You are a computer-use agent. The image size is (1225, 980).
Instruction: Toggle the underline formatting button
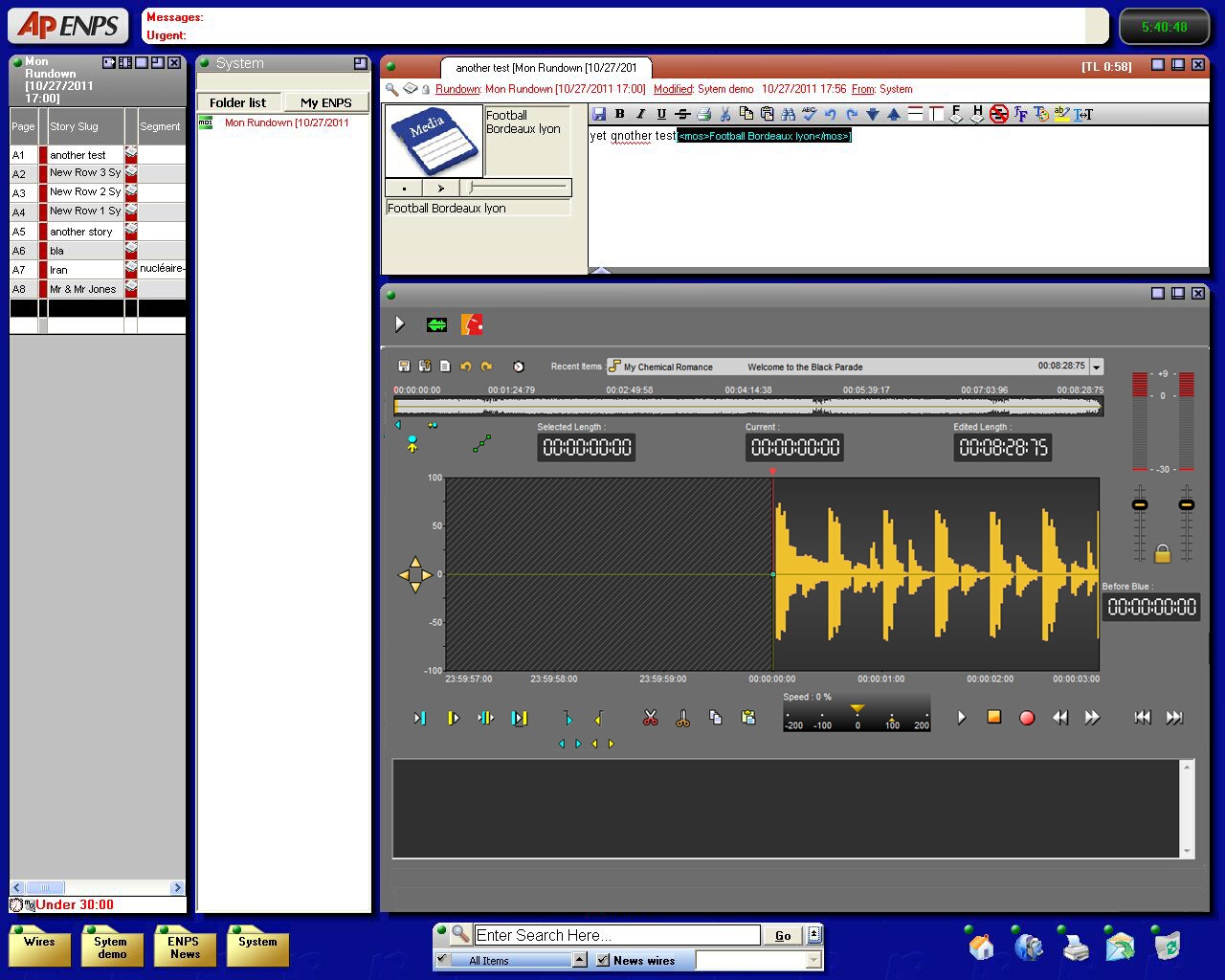661,114
